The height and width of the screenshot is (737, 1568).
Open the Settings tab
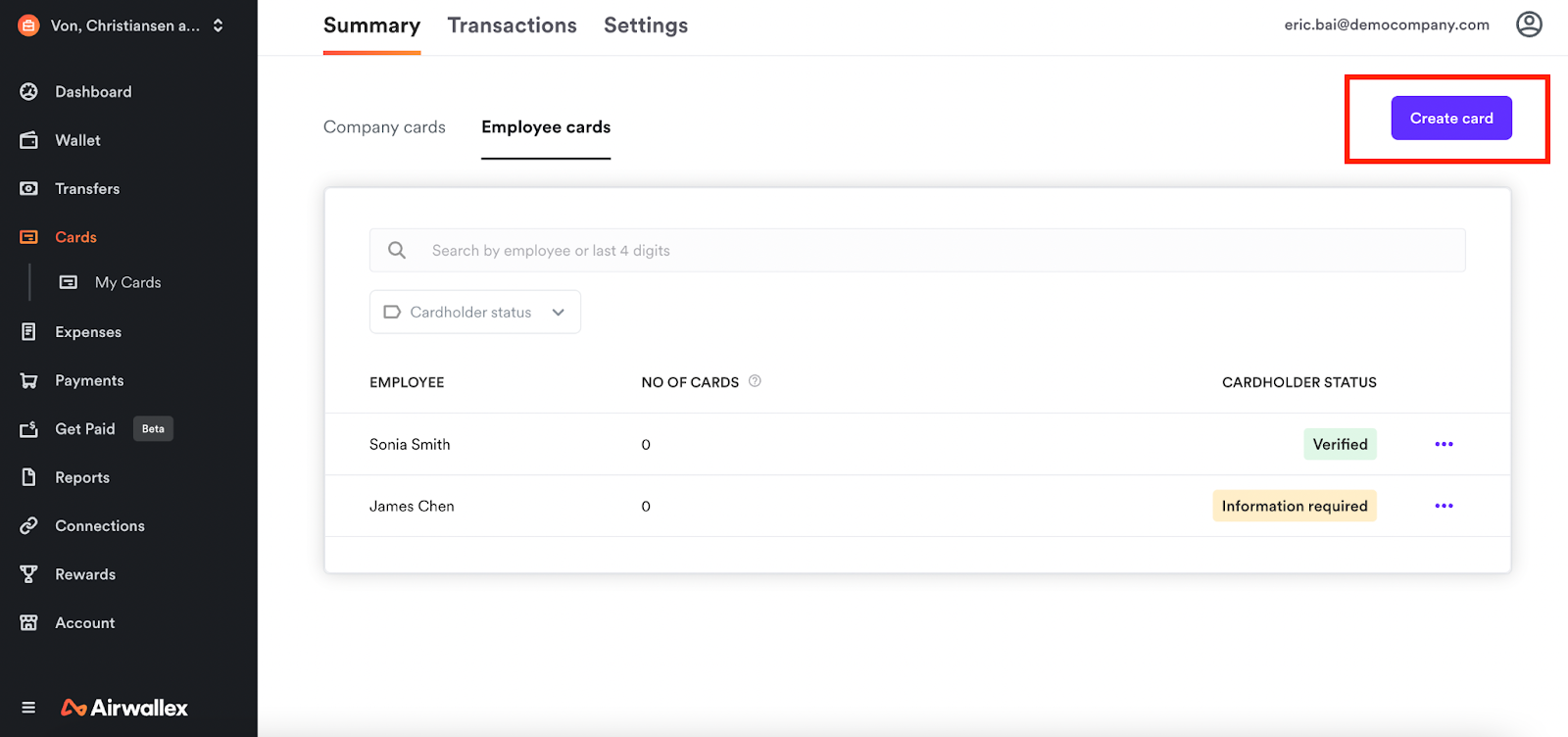pyautogui.click(x=645, y=25)
